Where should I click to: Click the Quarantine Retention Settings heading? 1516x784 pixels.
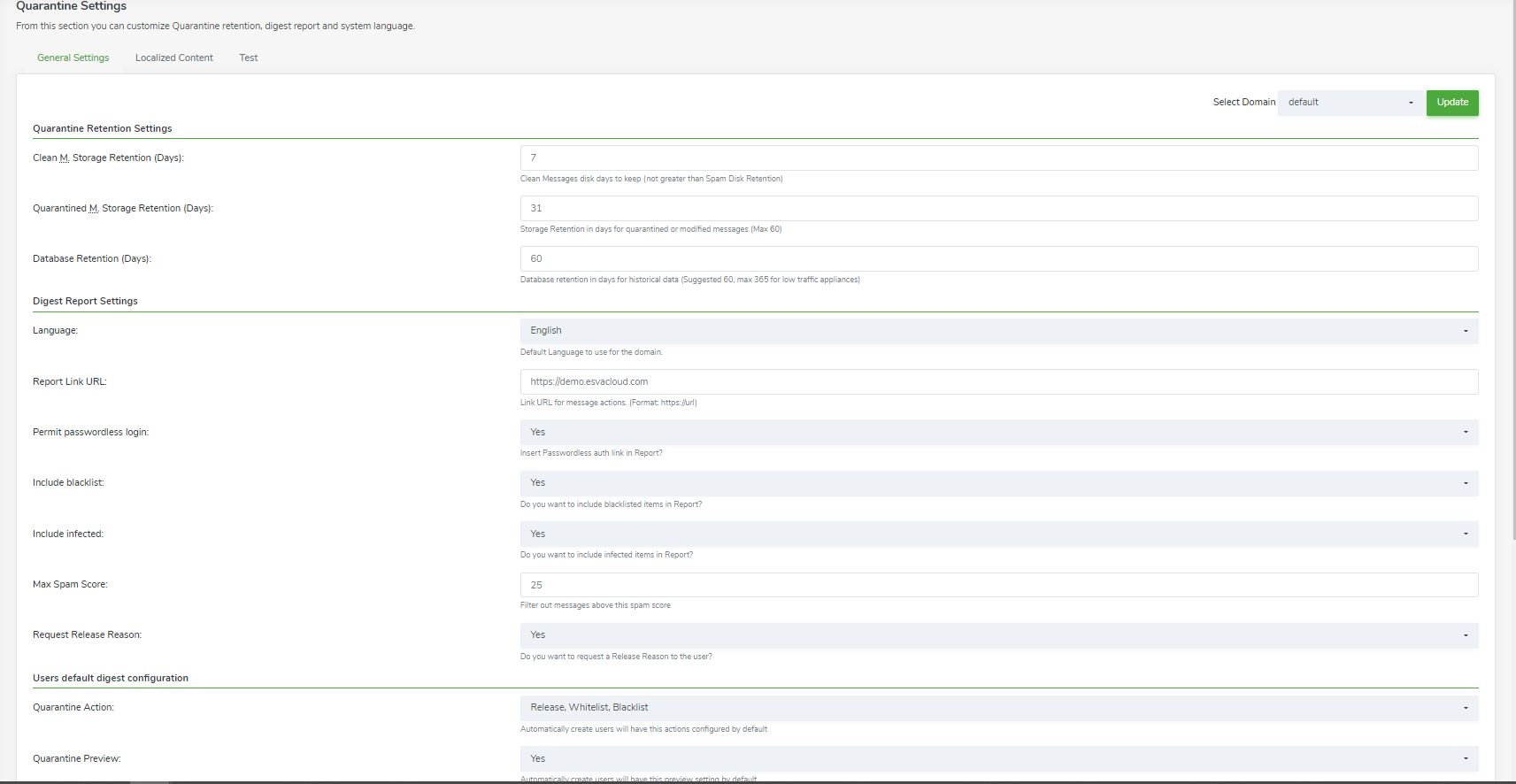[103, 128]
